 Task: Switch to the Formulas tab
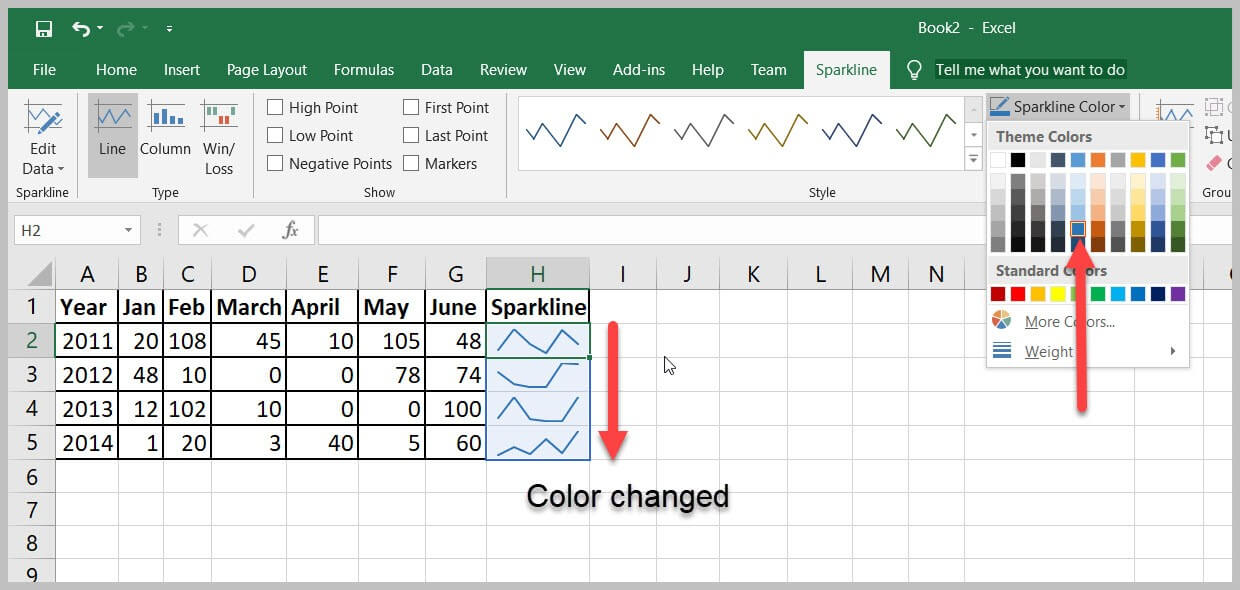[x=364, y=70]
